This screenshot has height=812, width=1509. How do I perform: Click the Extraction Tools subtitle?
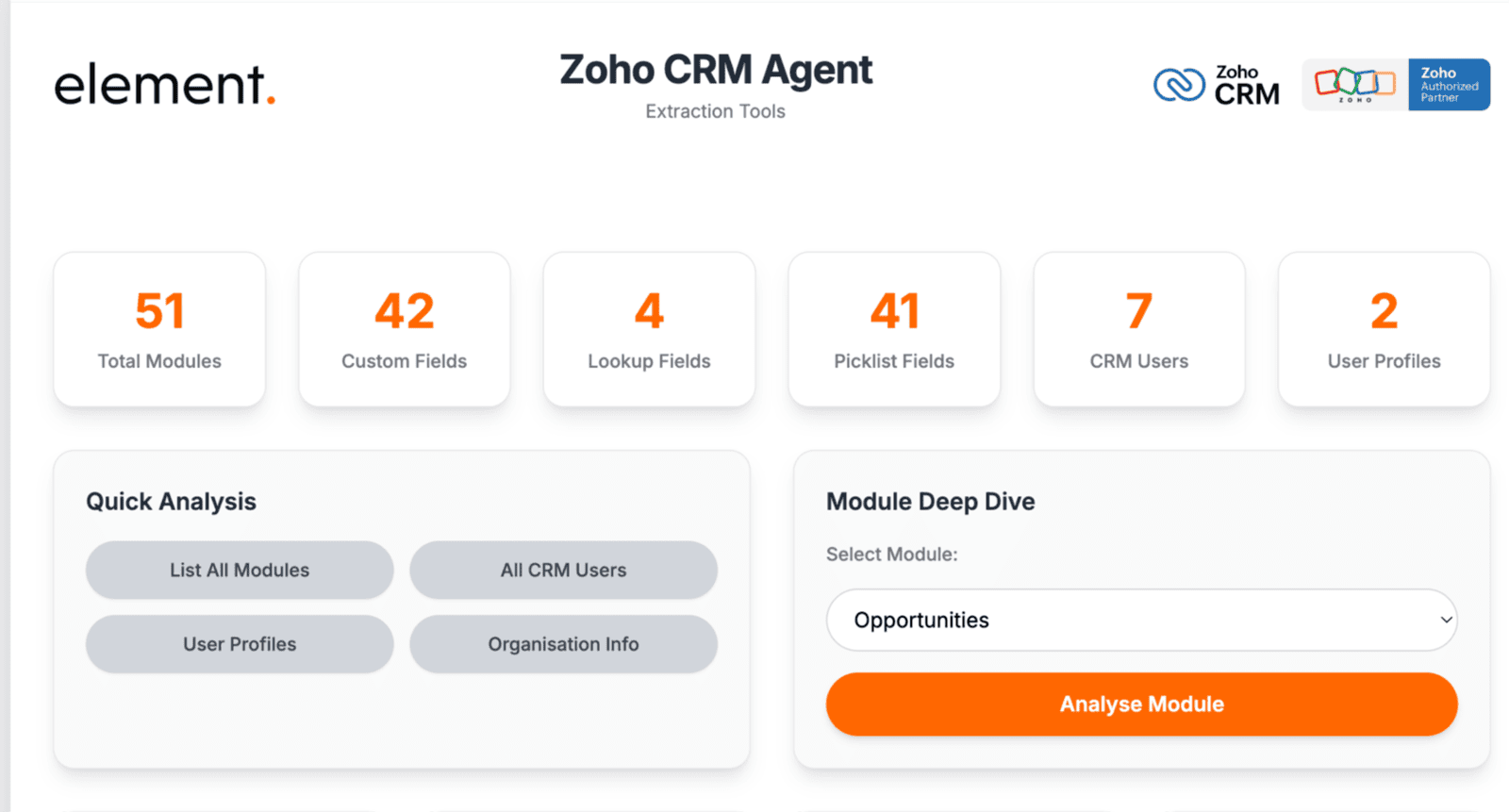click(x=715, y=111)
